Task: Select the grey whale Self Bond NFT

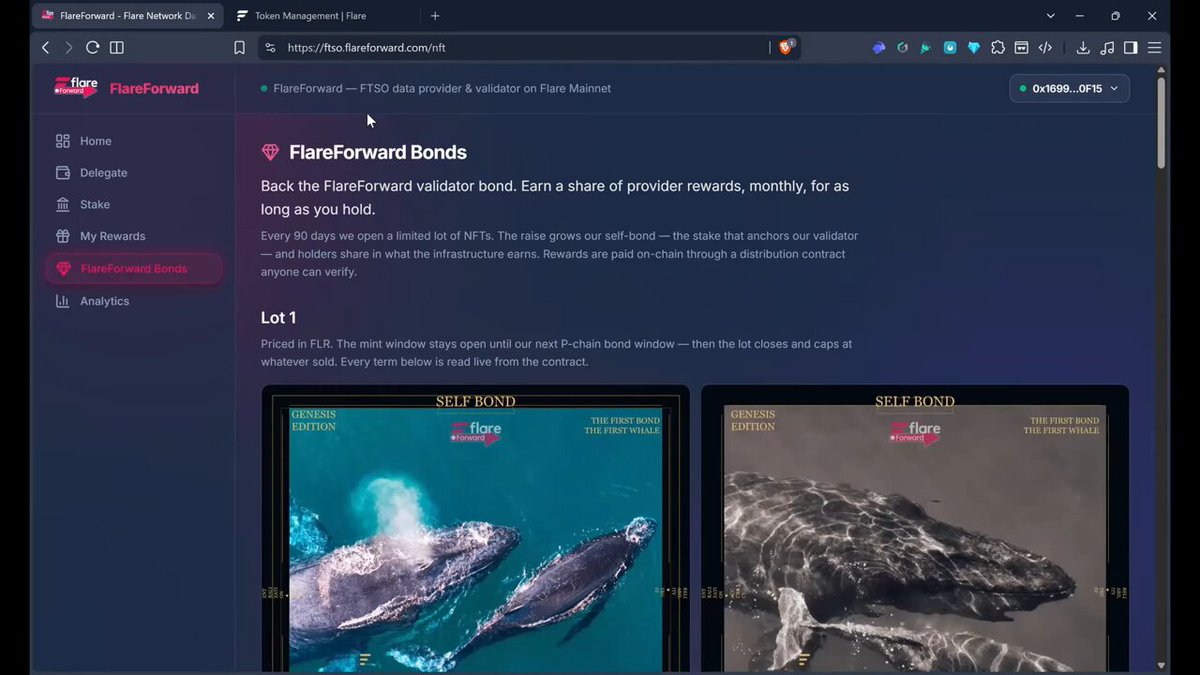Action: pyautogui.click(x=915, y=528)
